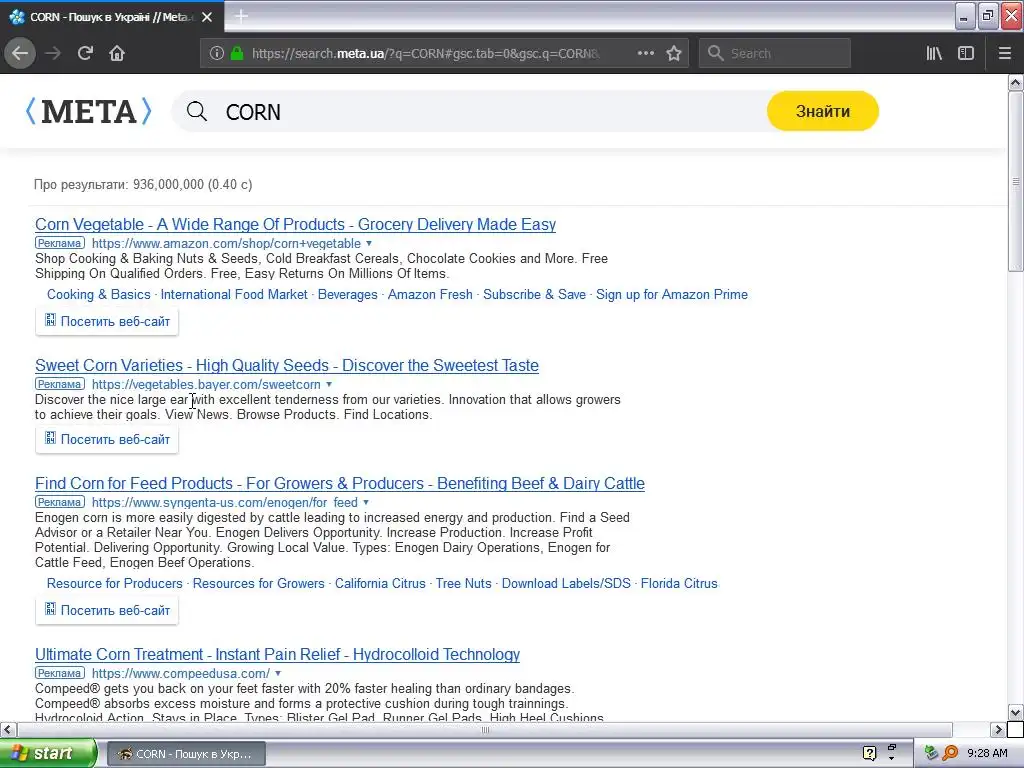Click the horizontal scrollbar left arrow
This screenshot has height=768, width=1024.
coord(7,729)
